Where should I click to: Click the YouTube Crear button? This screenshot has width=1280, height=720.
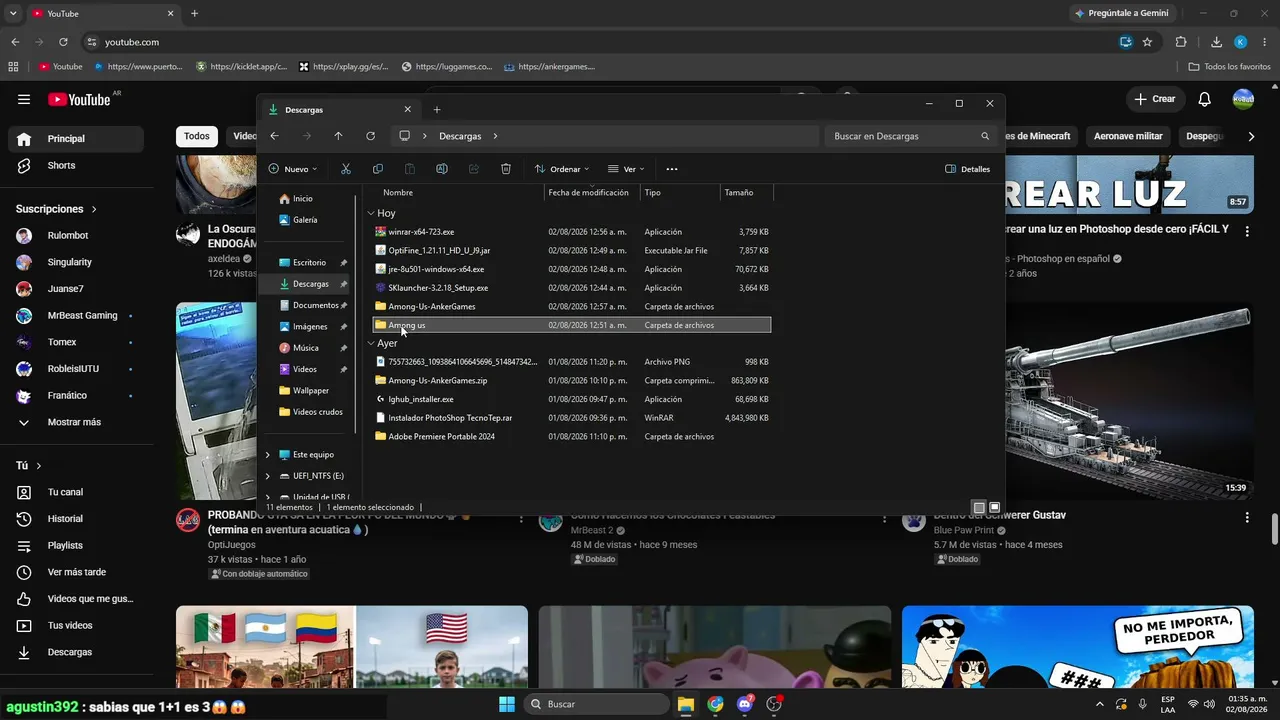click(x=1154, y=99)
